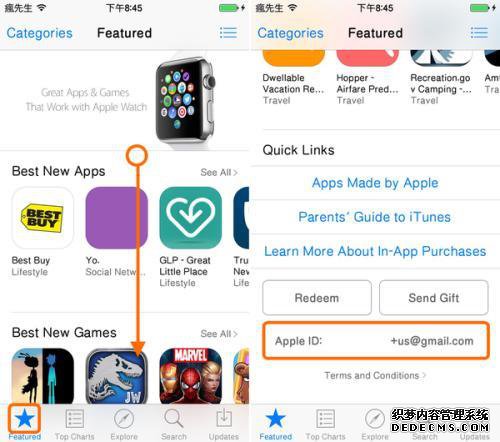Tap the Jurassic World game icon
Image resolution: width=500 pixels, height=442 pixels.
[116, 376]
